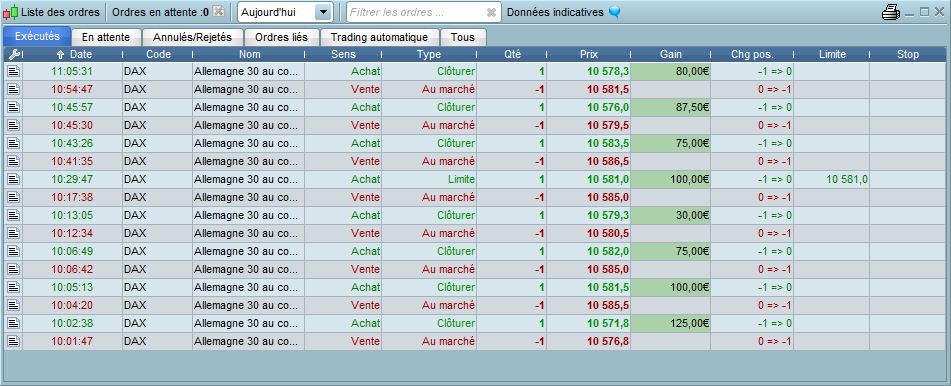
Task: Click the candlestick Liste des ordres icon
Action: 10,12
